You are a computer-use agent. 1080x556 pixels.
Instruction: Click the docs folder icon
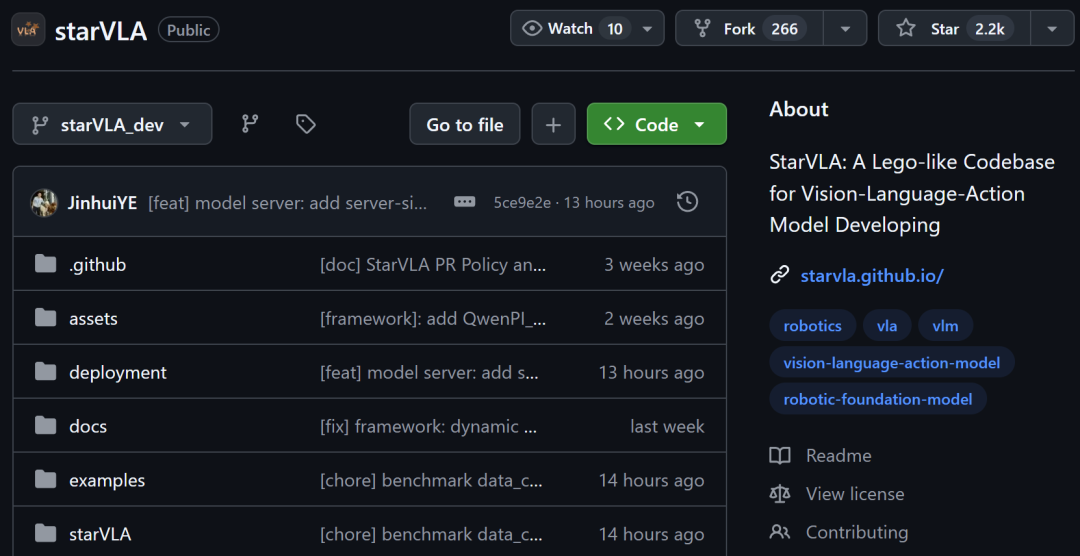point(45,425)
